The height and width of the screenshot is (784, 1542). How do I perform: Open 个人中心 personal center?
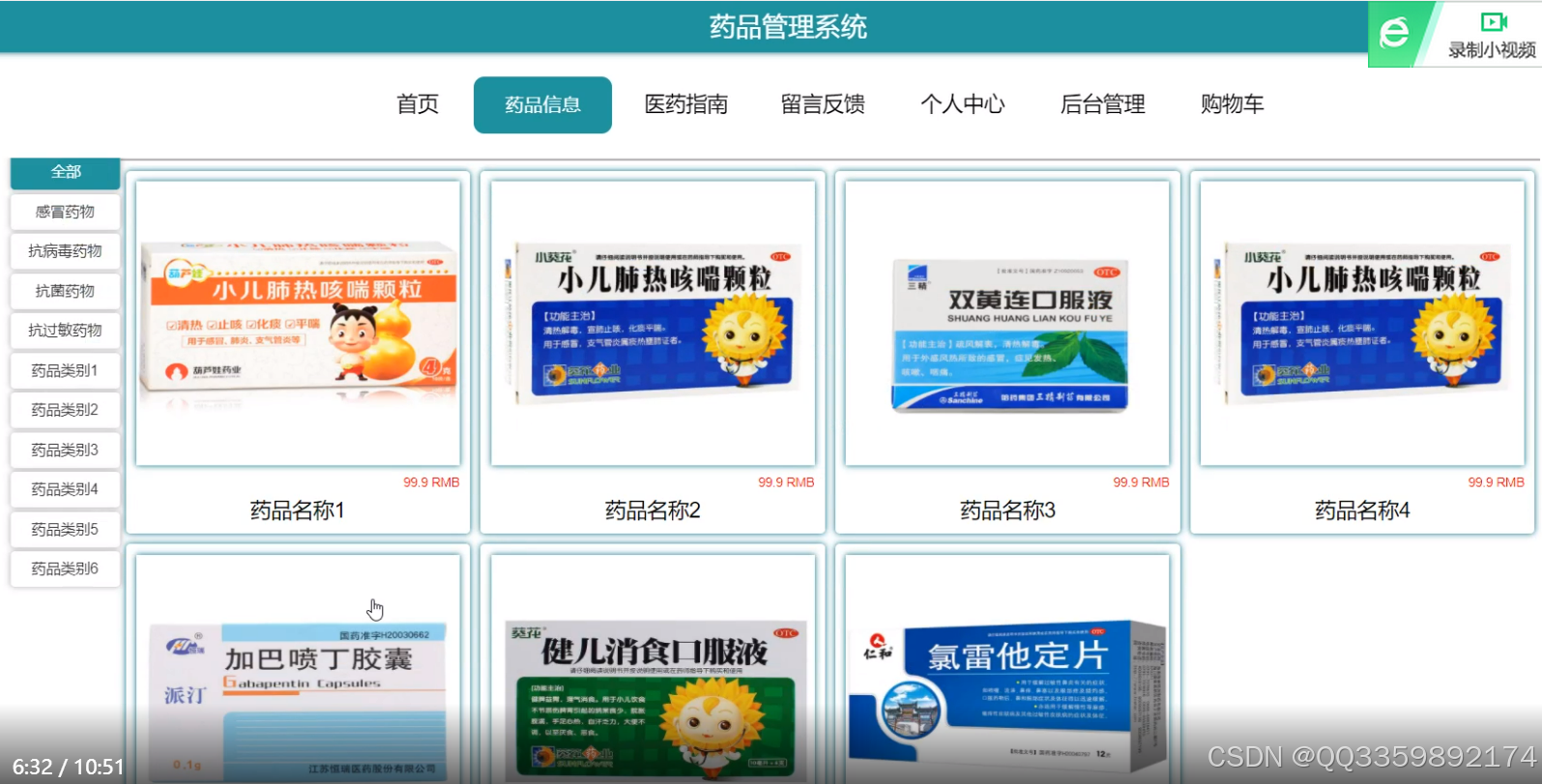tap(963, 104)
